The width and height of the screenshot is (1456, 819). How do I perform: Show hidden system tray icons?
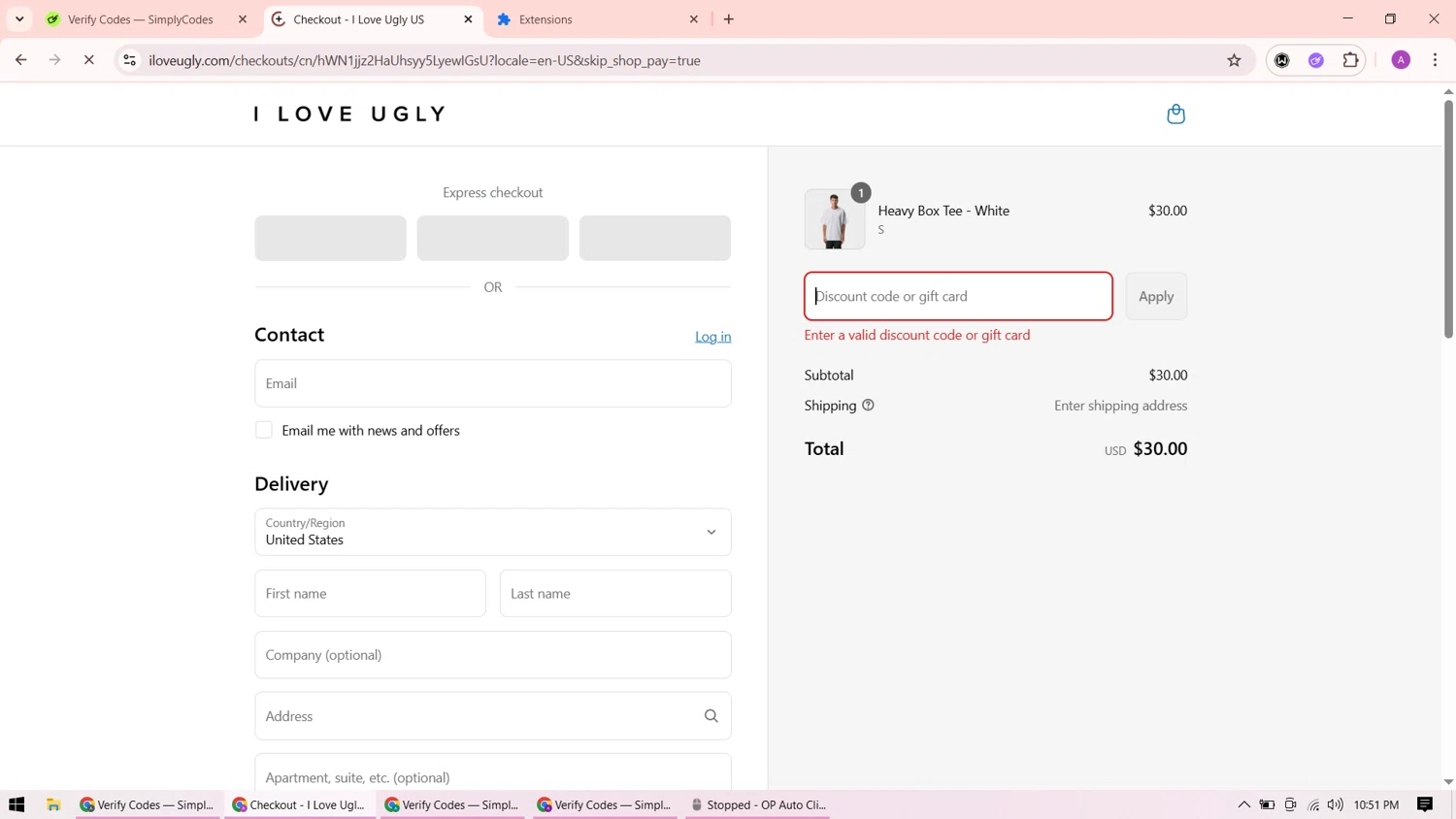point(1243,804)
